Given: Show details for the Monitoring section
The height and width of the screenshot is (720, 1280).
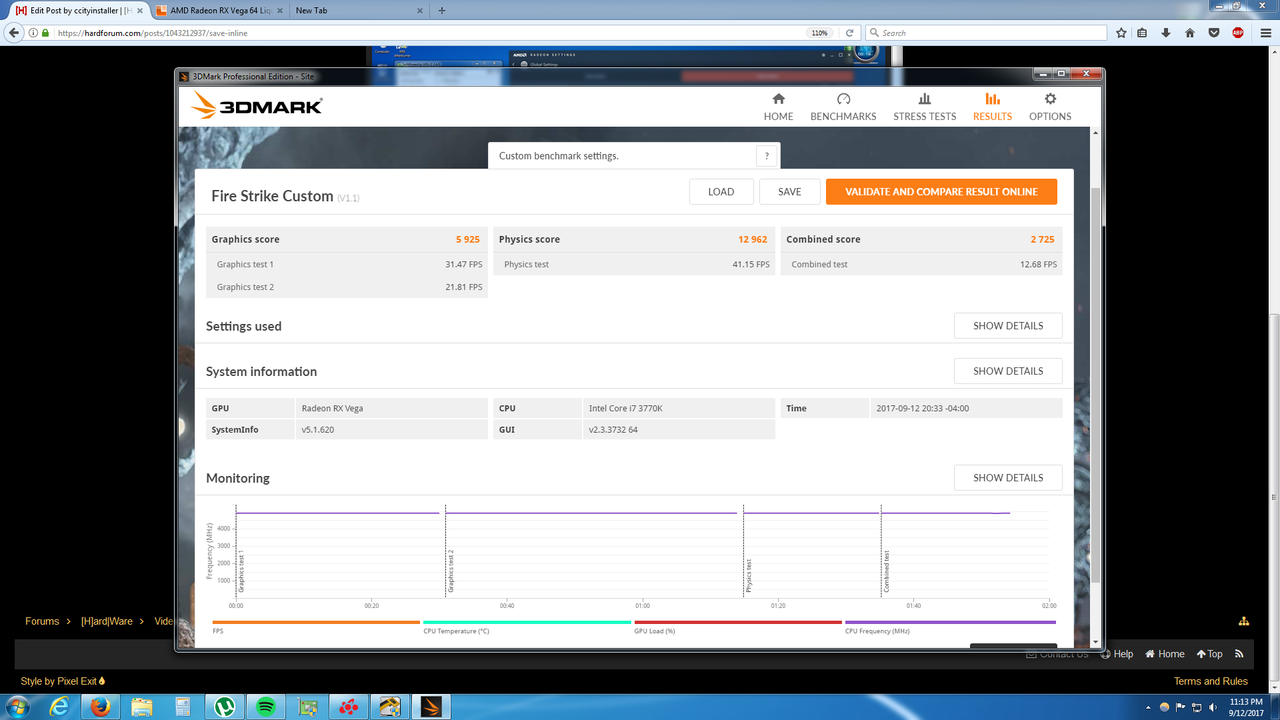Looking at the screenshot, I should click(1007, 478).
